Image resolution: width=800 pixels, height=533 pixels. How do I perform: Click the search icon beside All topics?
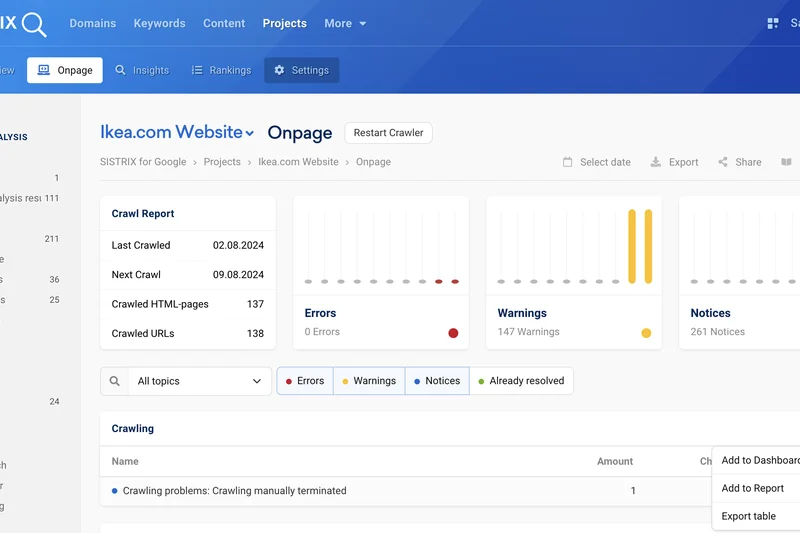pos(115,381)
